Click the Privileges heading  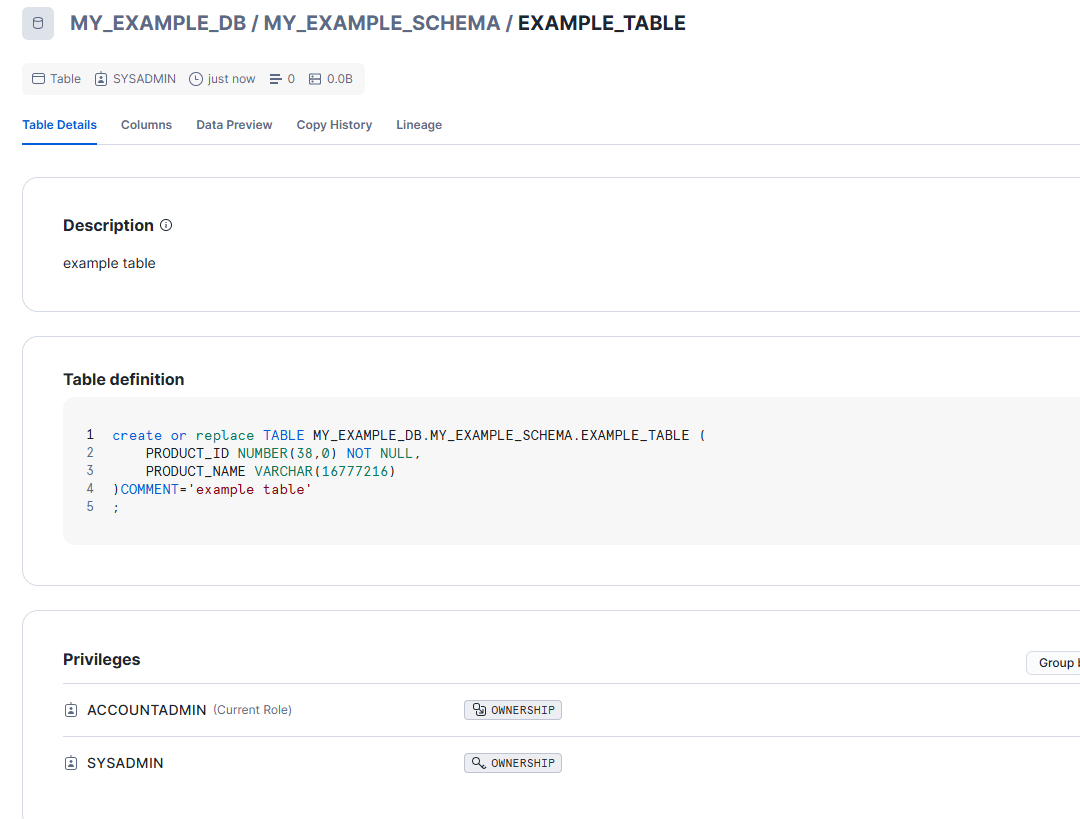(102, 659)
